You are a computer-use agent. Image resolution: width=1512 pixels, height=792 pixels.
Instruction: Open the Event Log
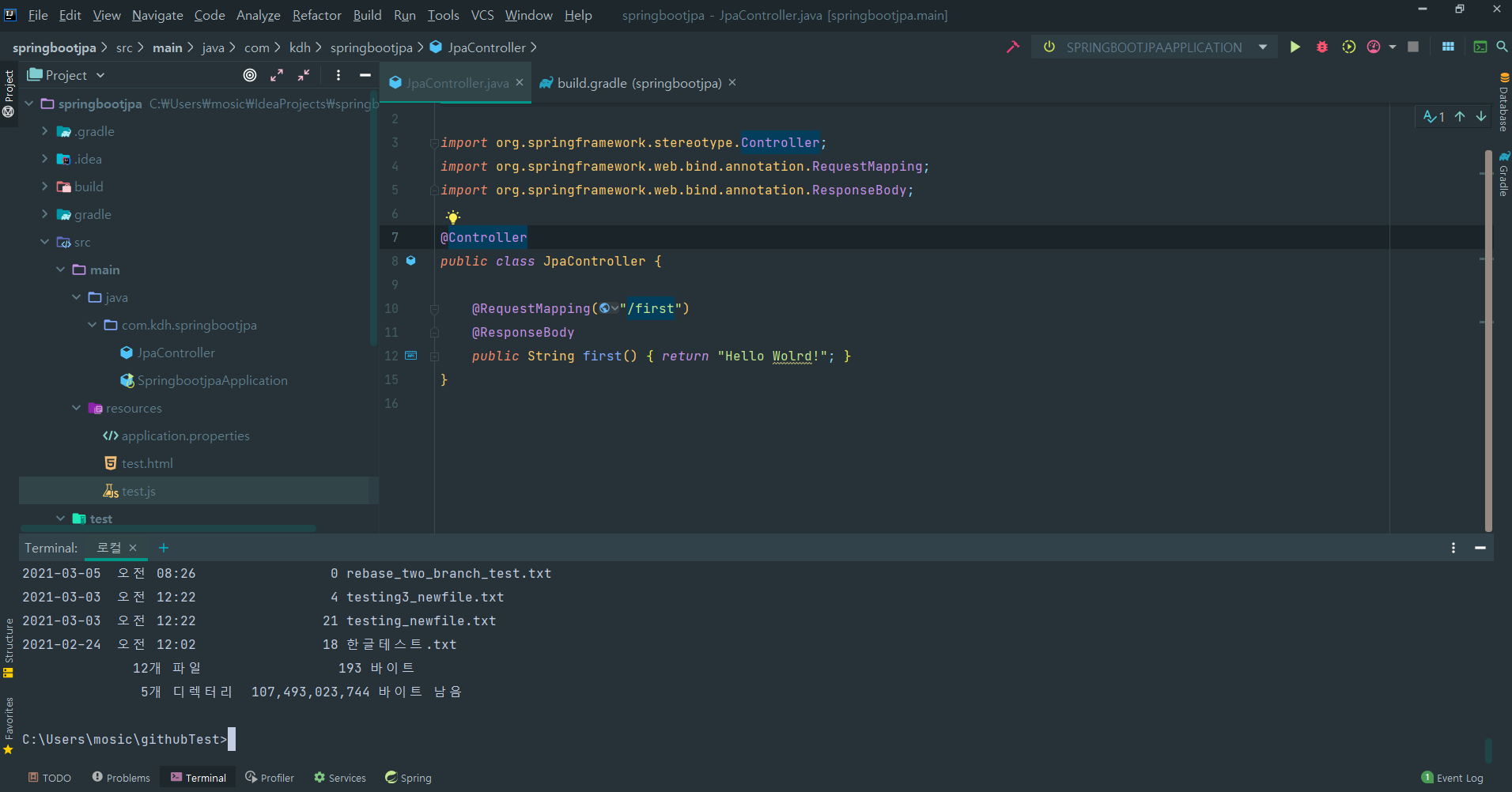pyautogui.click(x=1453, y=778)
